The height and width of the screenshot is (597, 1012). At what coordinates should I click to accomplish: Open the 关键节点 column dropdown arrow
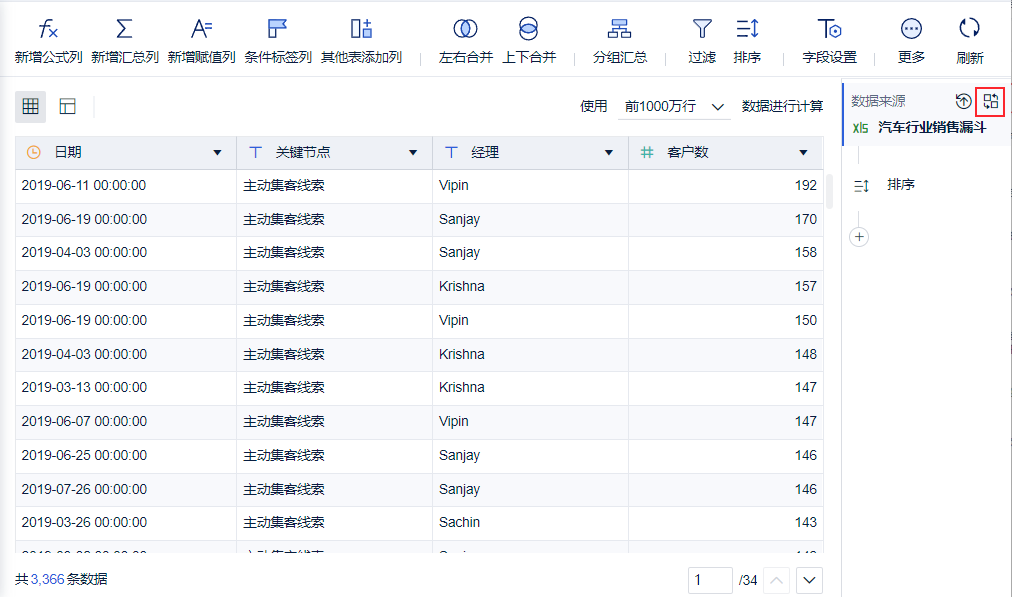coord(413,153)
